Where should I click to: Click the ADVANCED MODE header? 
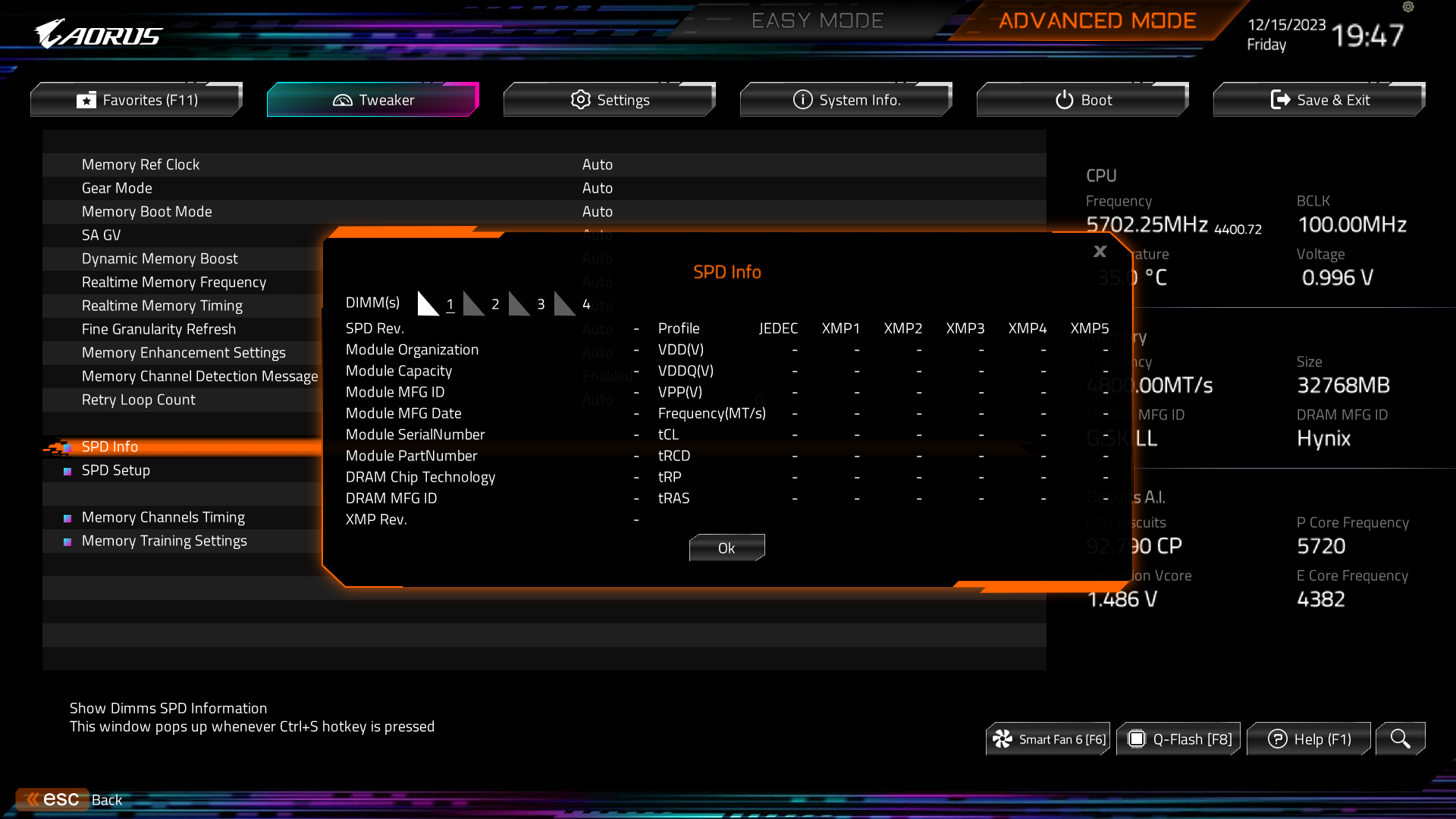point(1097,20)
